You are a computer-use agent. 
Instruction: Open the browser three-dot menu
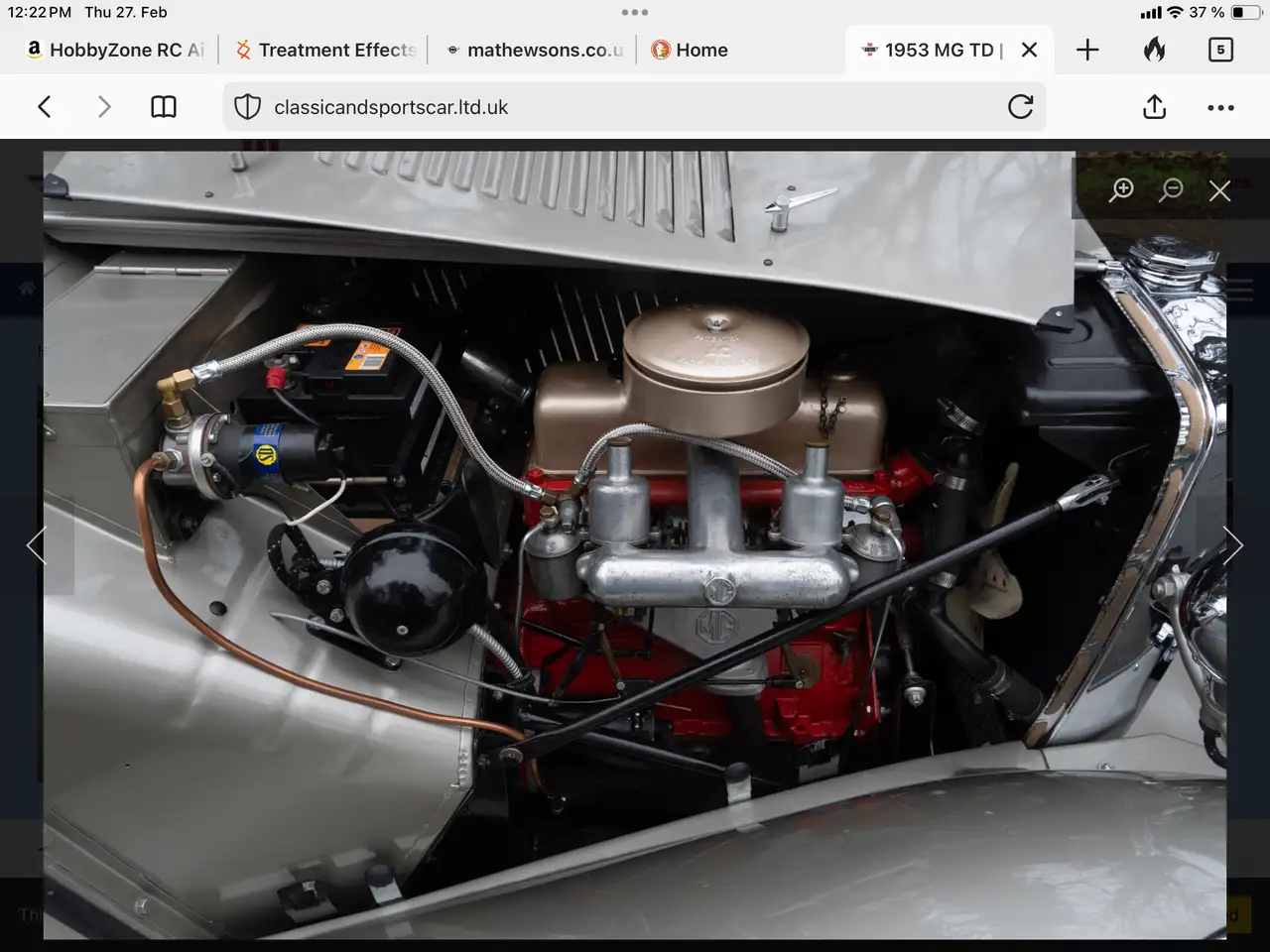(1220, 107)
